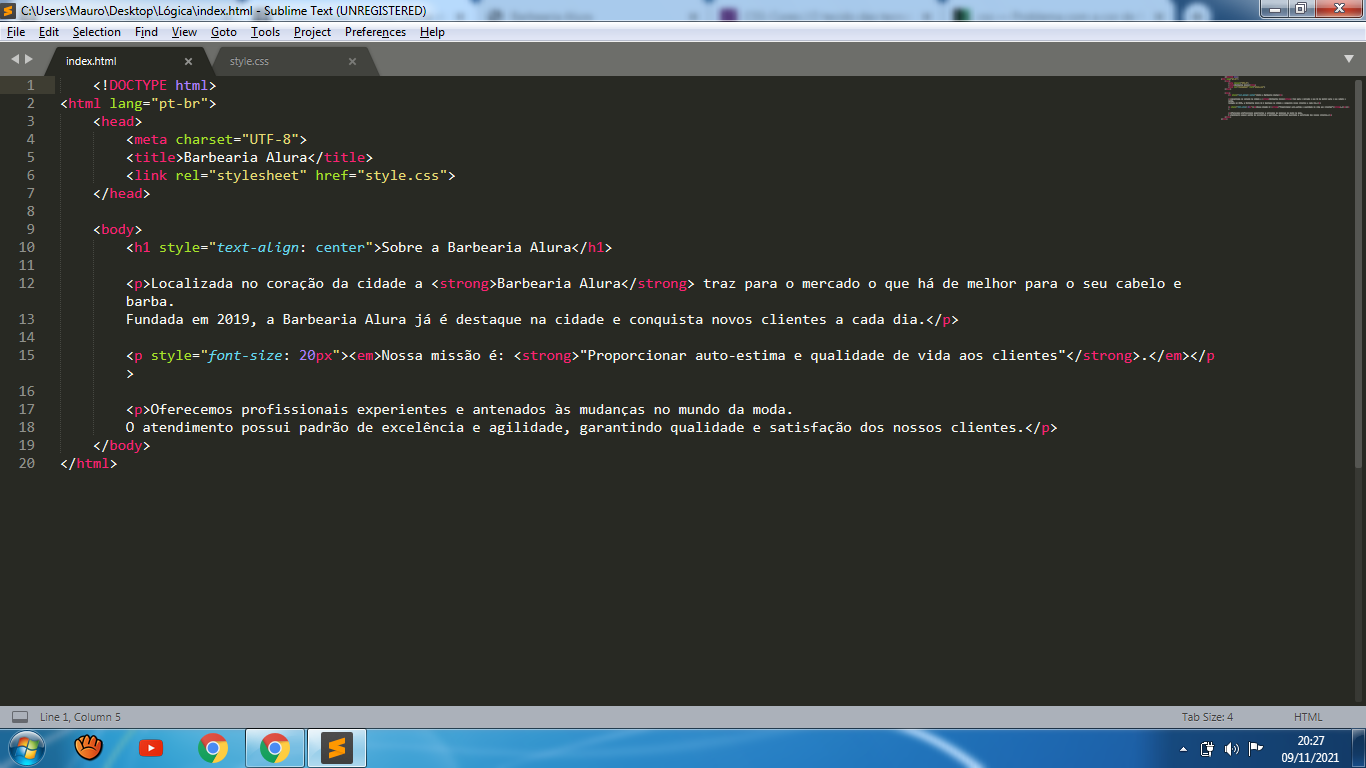Click the Sublime Text taskbar icon
The height and width of the screenshot is (768, 1366).
click(x=337, y=748)
